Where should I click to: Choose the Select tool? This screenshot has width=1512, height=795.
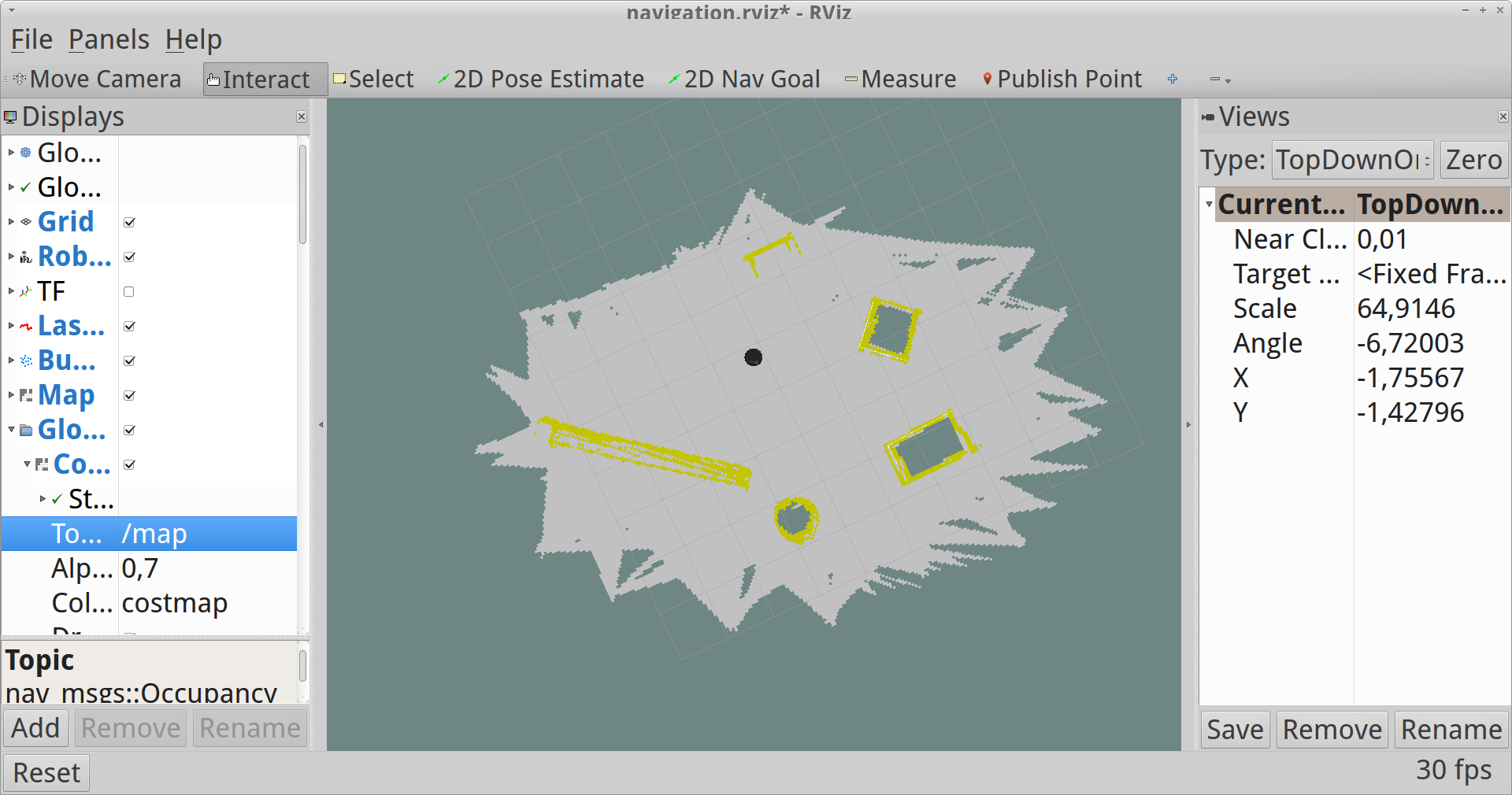click(373, 79)
